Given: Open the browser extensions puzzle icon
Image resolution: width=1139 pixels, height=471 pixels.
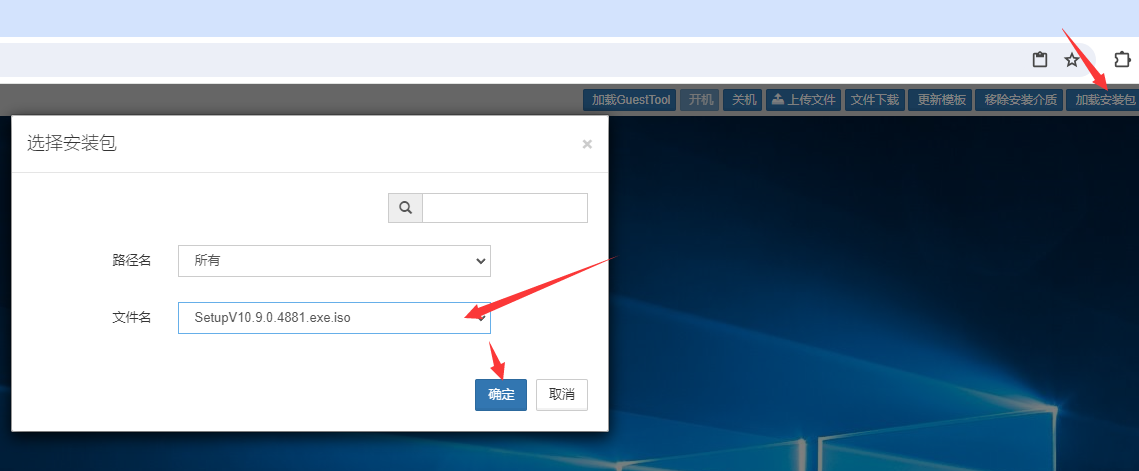Looking at the screenshot, I should (1122, 60).
